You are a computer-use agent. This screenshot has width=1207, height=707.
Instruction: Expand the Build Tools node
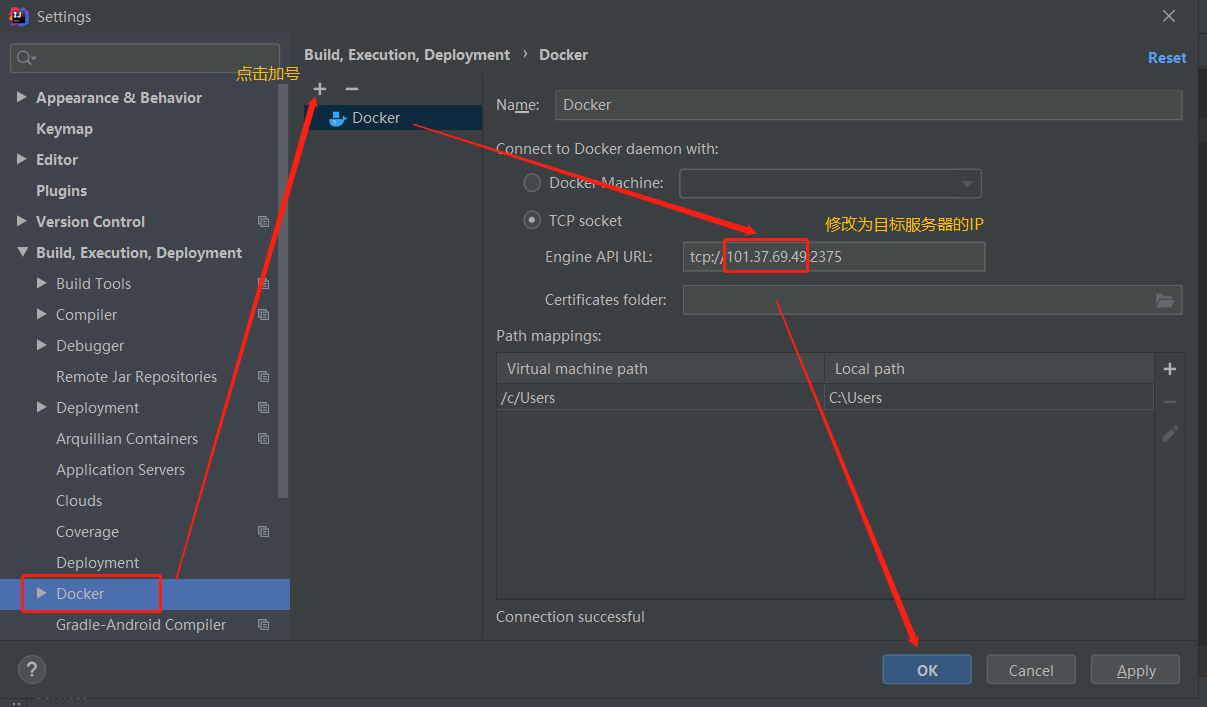click(42, 283)
